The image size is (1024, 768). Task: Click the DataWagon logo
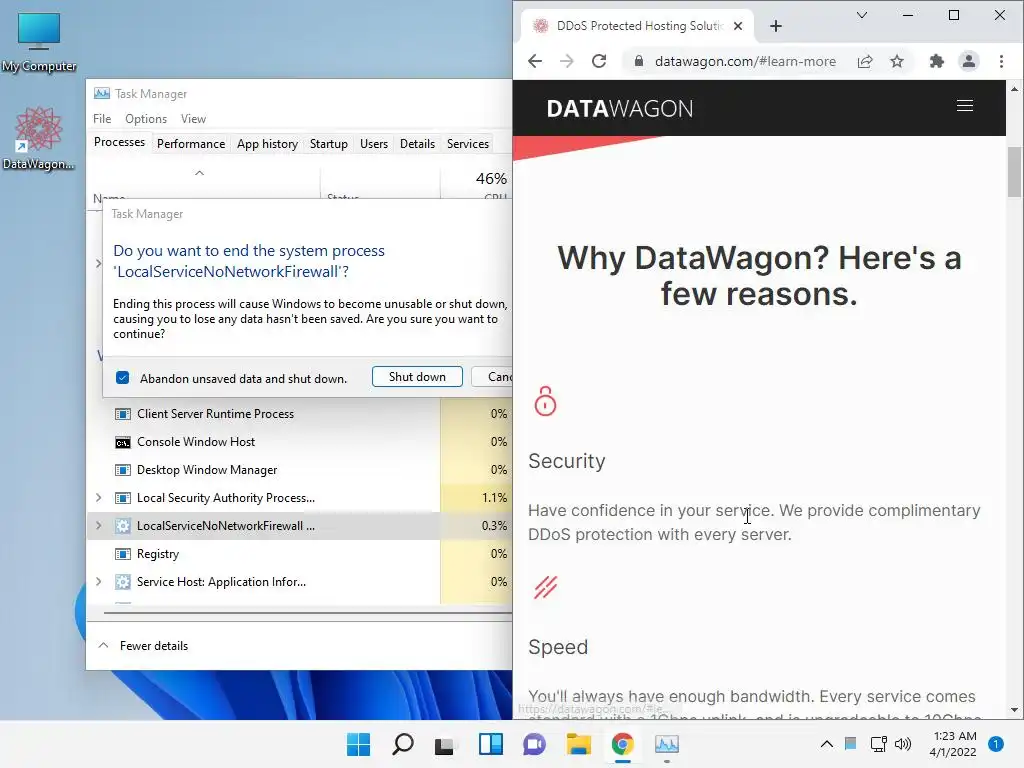(619, 108)
